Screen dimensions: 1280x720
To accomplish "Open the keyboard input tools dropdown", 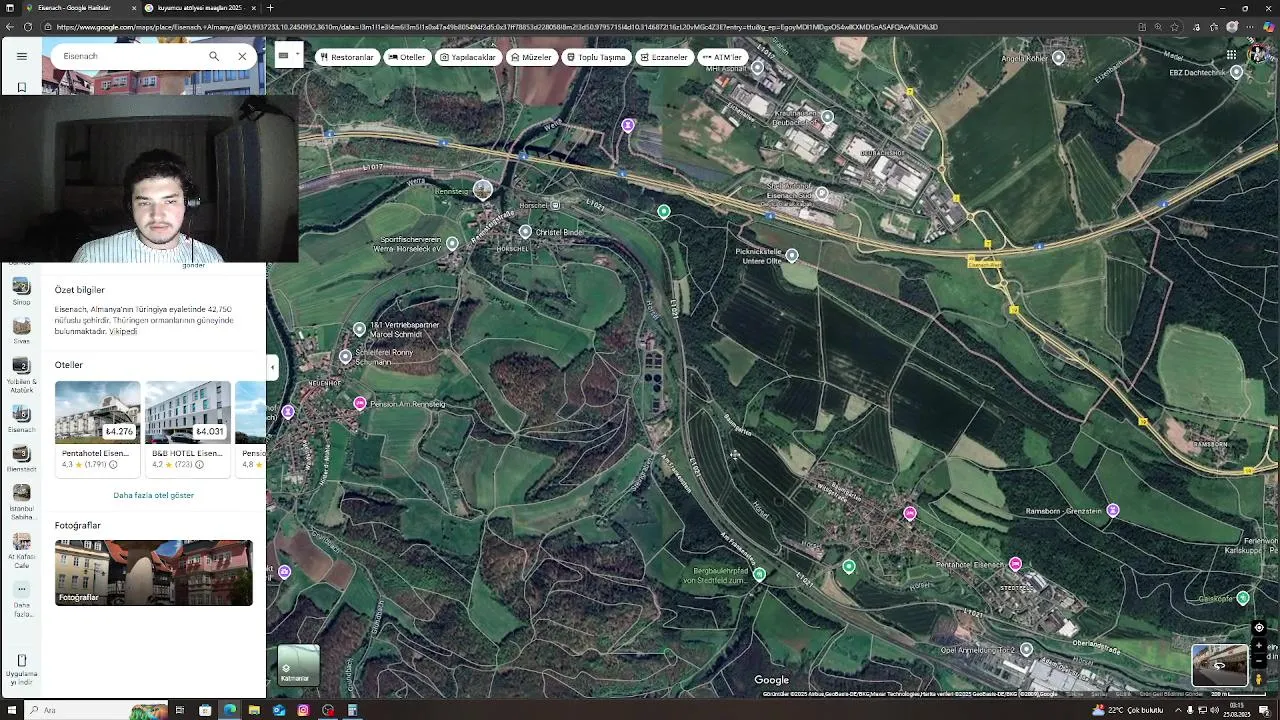I will [287, 56].
